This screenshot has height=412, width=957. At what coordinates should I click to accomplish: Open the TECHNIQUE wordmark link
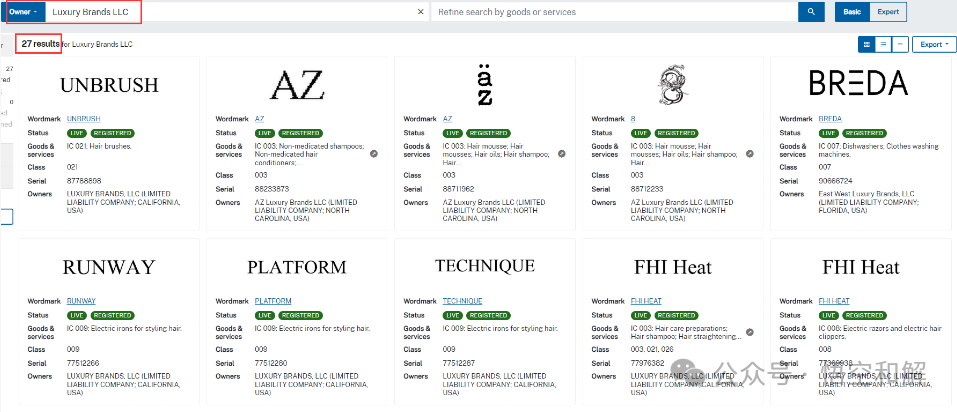click(x=462, y=301)
